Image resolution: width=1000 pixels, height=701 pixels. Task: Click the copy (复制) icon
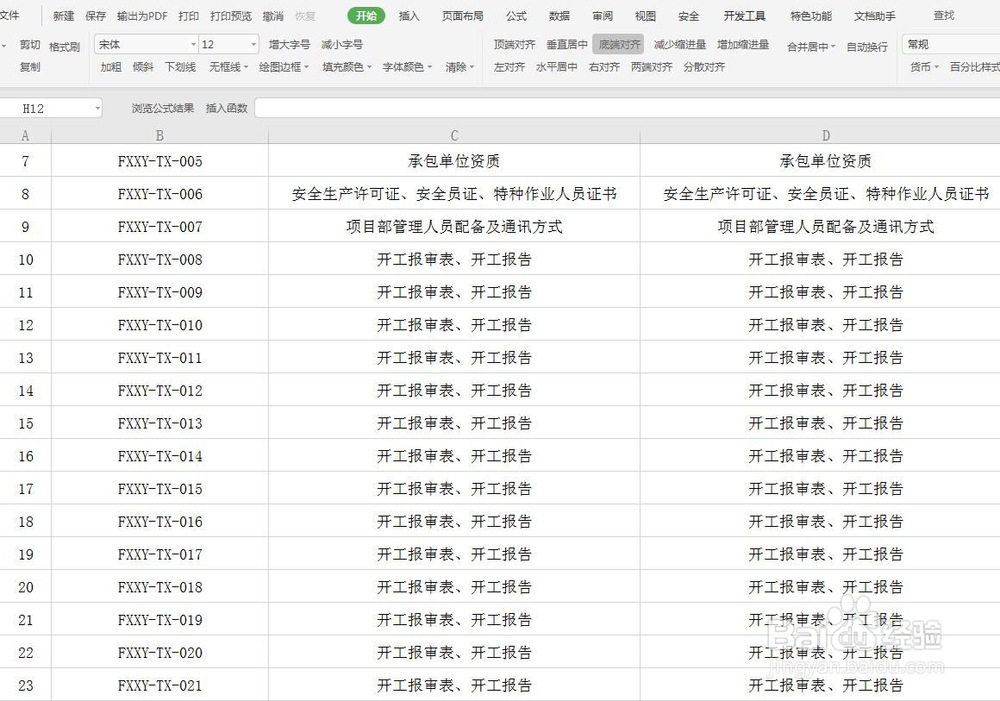pyautogui.click(x=29, y=67)
